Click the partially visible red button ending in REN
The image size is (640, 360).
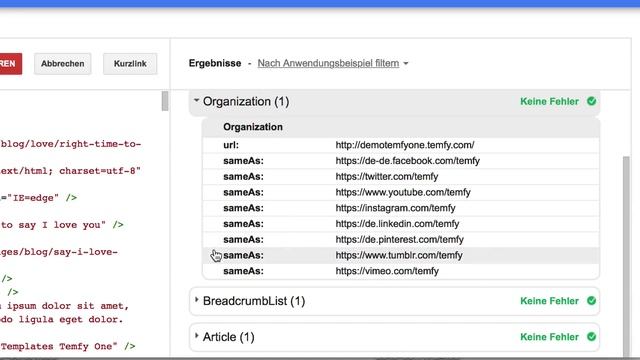coord(10,64)
